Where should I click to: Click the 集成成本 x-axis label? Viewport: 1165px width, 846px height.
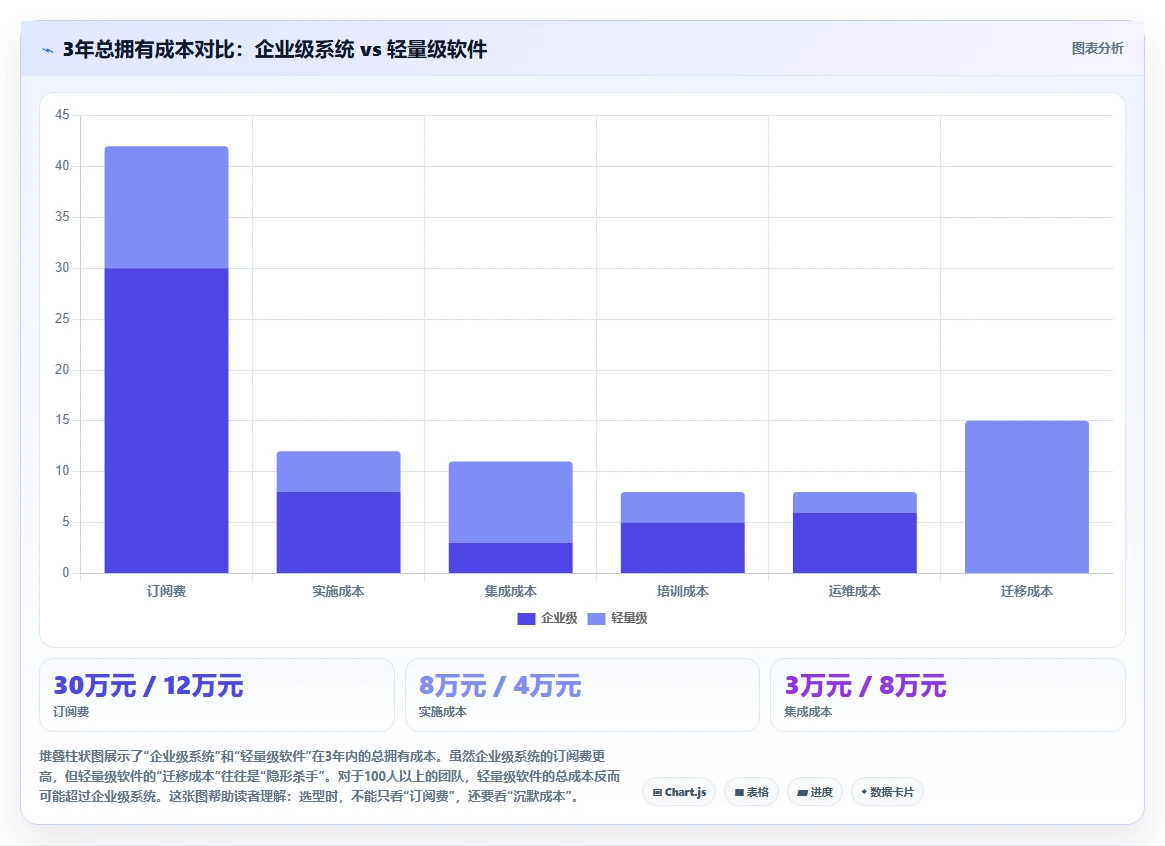coord(510,591)
